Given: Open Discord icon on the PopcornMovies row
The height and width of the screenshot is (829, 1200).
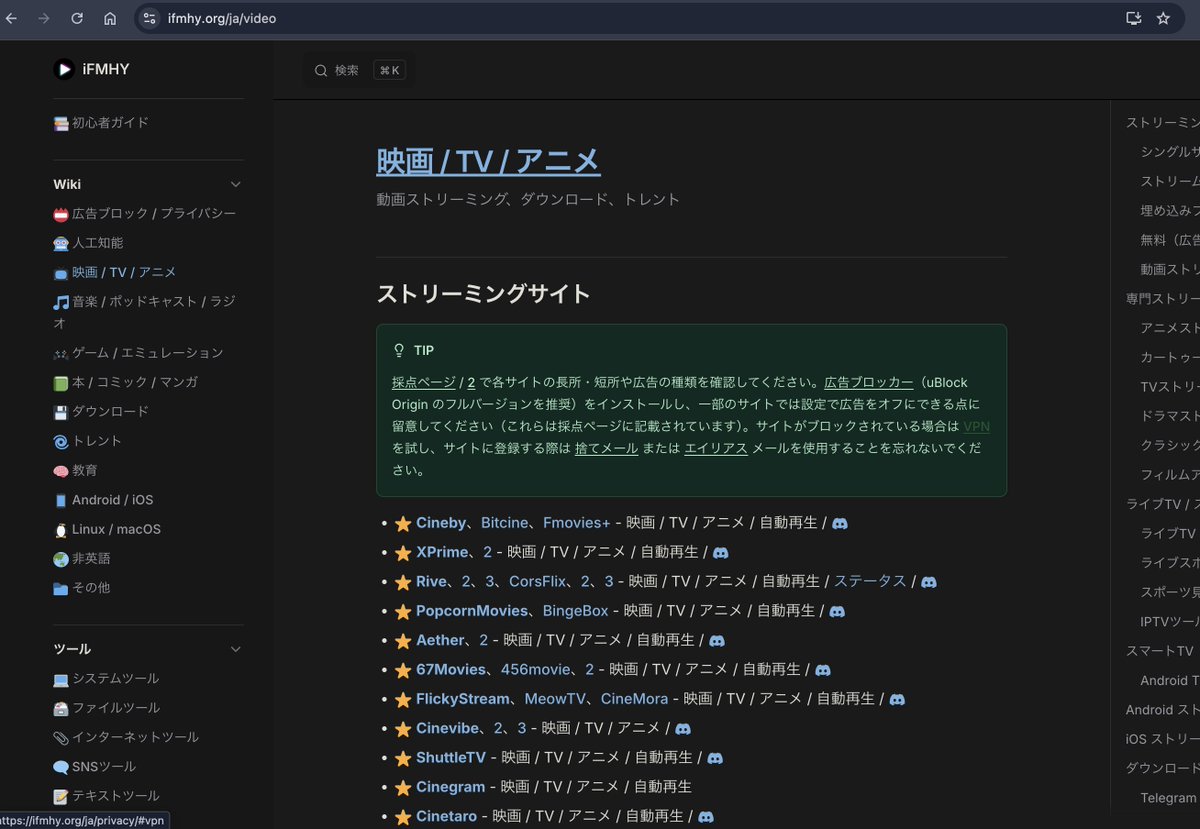Looking at the screenshot, I should (837, 611).
